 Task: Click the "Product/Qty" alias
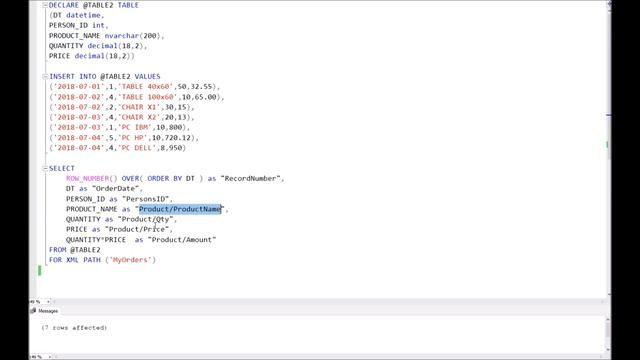147,219
